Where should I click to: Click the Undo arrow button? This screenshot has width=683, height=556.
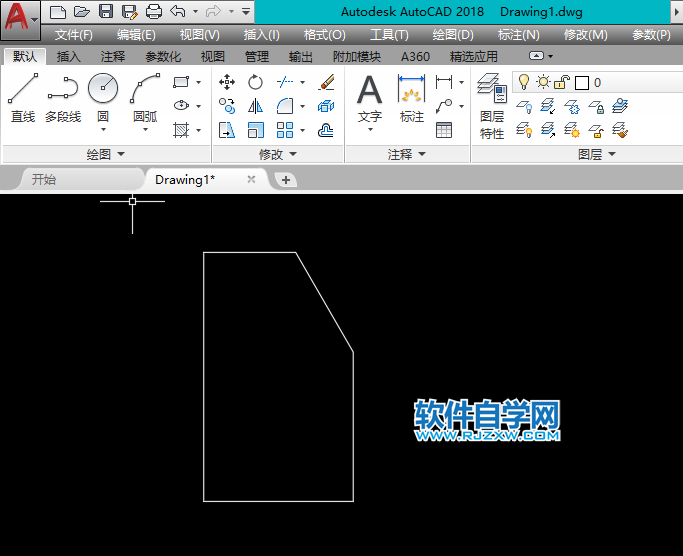[178, 11]
